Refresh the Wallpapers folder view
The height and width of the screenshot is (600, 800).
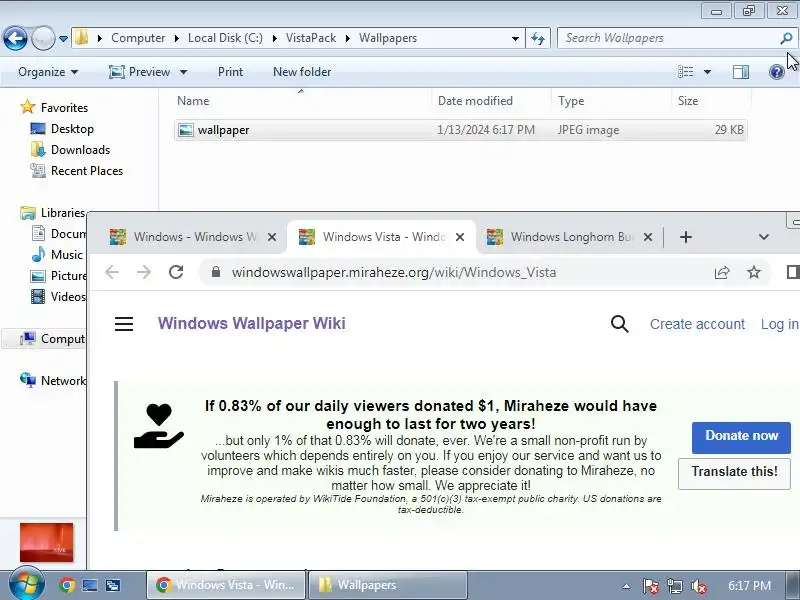pyautogui.click(x=538, y=38)
